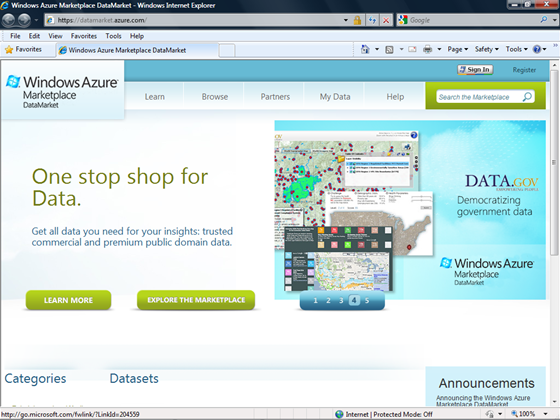Viewport: 560px width, 420px height.
Task: Click the Register link
Action: point(524,70)
